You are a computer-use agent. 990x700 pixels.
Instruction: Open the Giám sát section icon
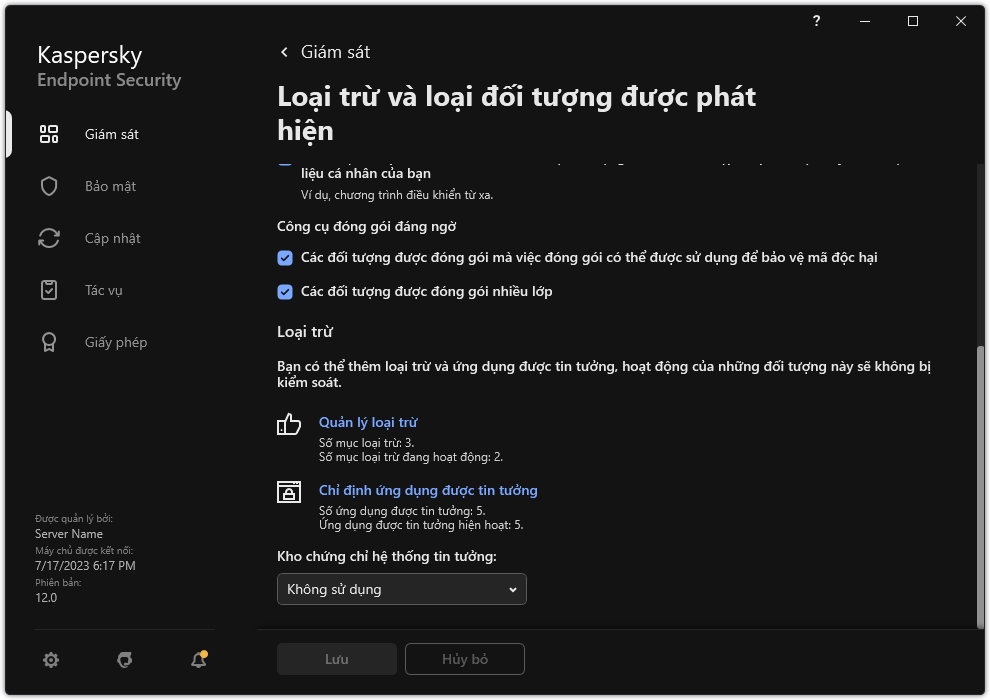tap(48, 133)
